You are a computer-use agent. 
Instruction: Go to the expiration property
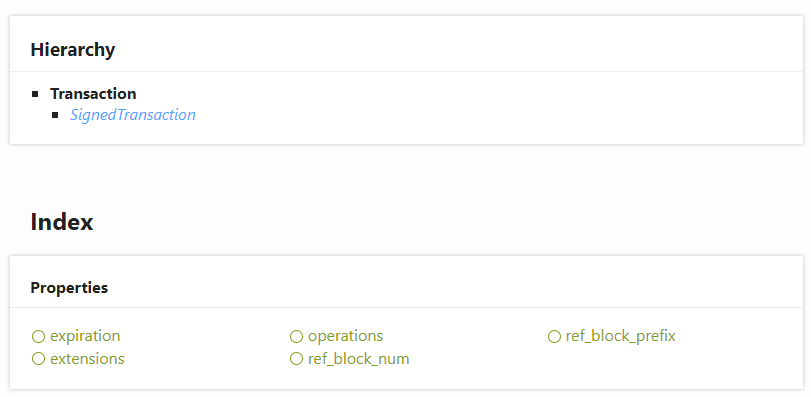pyautogui.click(x=85, y=336)
